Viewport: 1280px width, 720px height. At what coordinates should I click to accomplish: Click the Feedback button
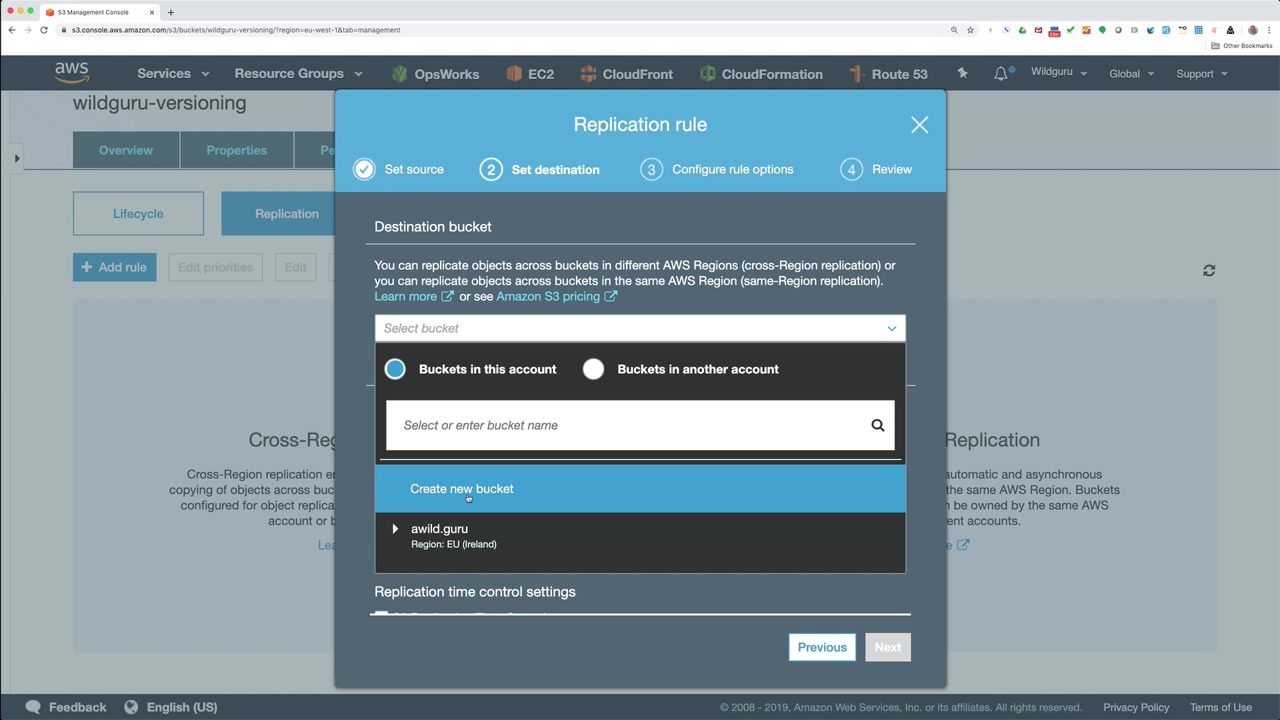point(66,707)
